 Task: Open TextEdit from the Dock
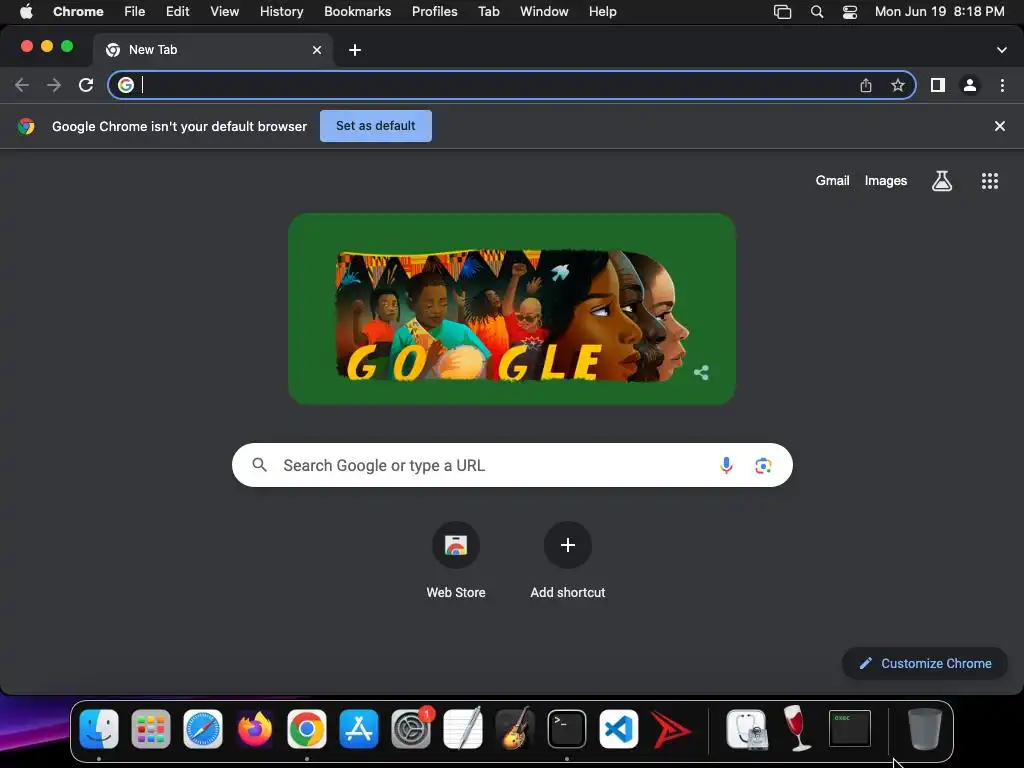pos(462,729)
